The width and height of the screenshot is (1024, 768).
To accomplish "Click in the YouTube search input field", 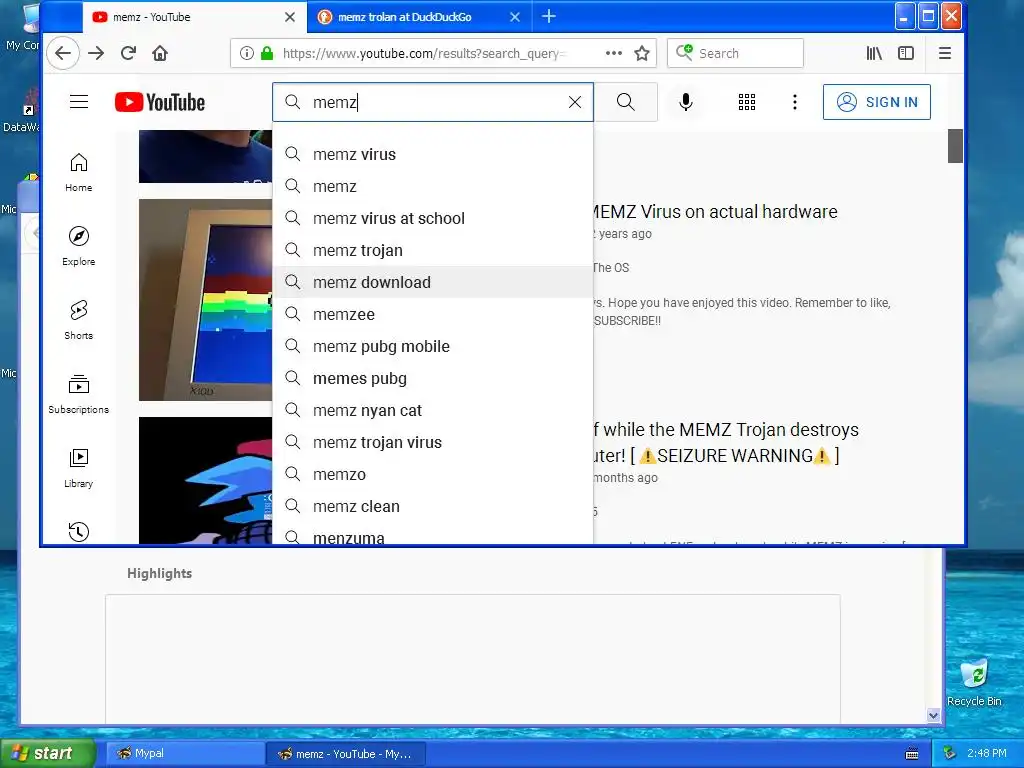I will tap(431, 102).
